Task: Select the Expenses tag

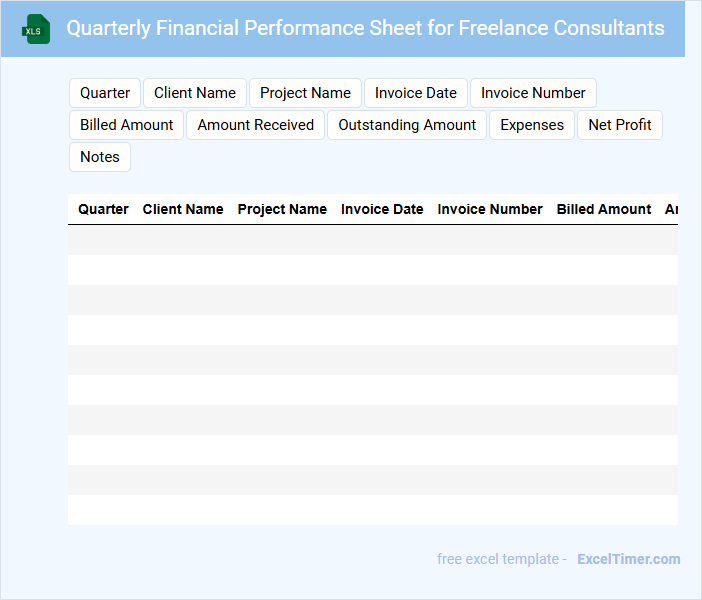Action: [532, 125]
